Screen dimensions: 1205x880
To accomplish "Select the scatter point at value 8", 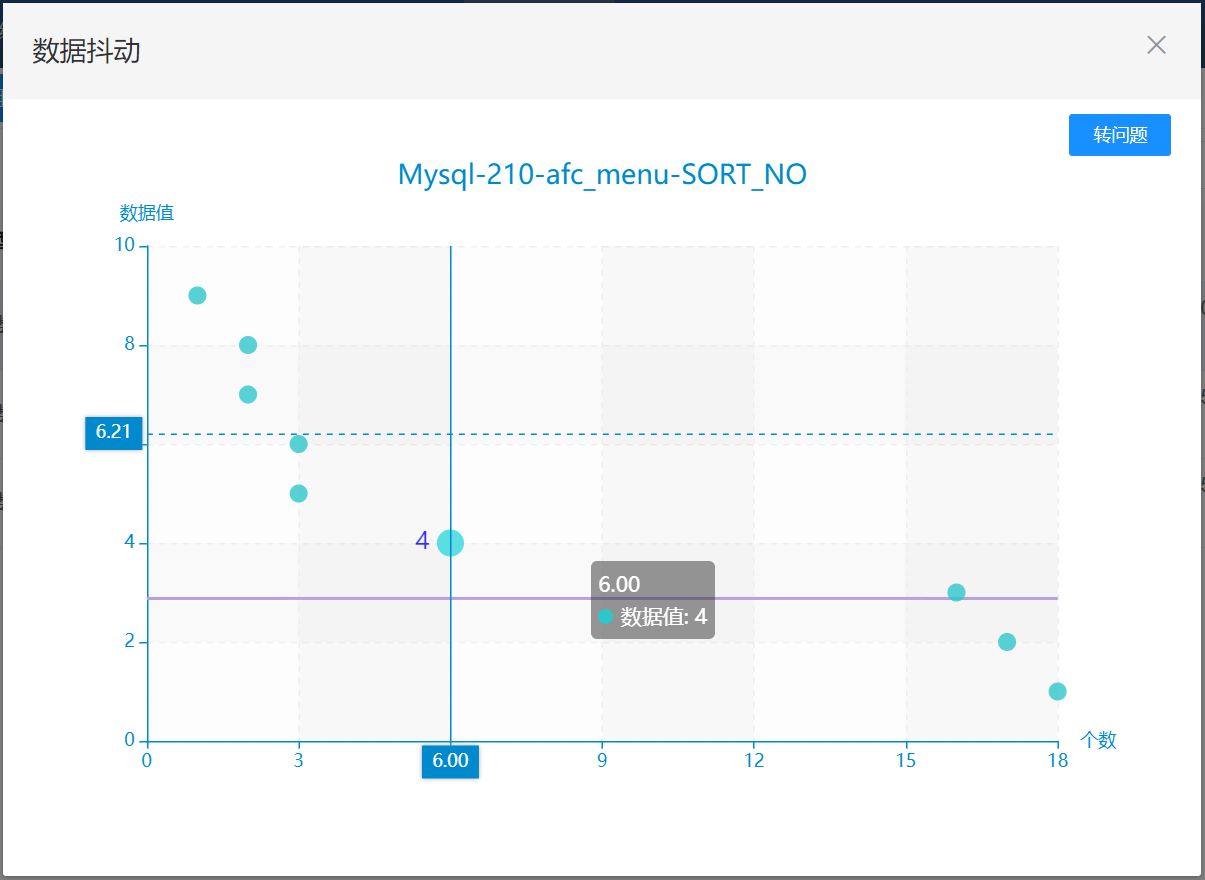I will pyautogui.click(x=248, y=345).
